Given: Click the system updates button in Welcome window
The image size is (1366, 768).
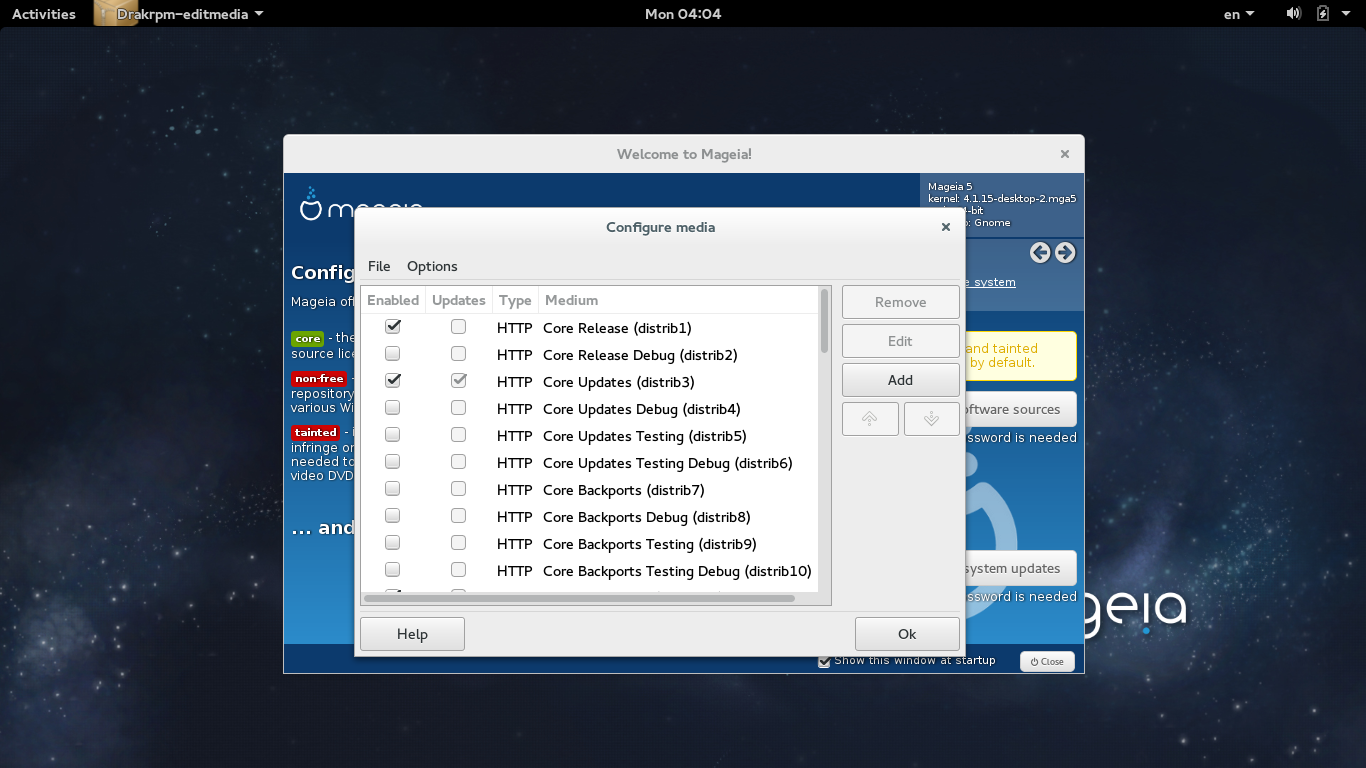Looking at the screenshot, I should (1021, 568).
